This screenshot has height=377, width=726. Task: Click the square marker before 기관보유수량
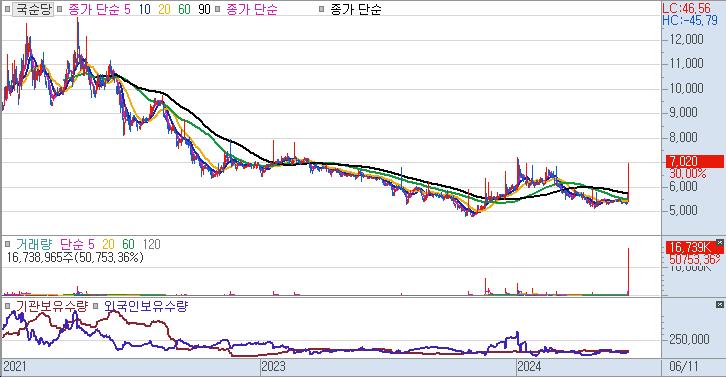point(6,306)
